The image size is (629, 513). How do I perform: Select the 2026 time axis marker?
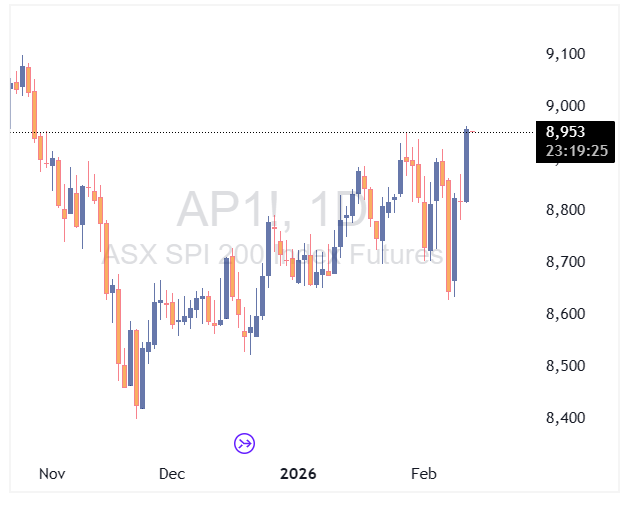pyautogui.click(x=298, y=474)
